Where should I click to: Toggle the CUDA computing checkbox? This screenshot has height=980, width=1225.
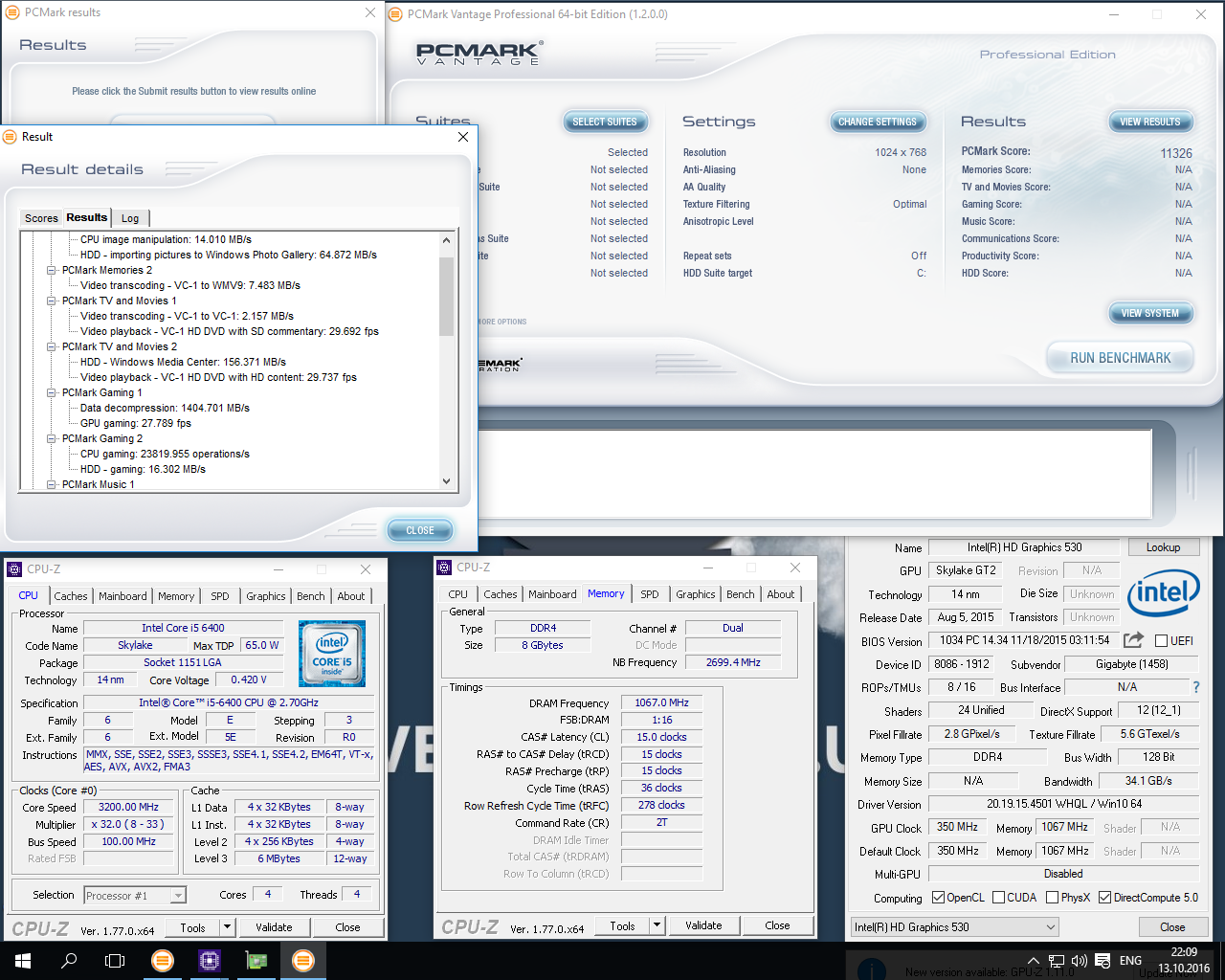[998, 898]
